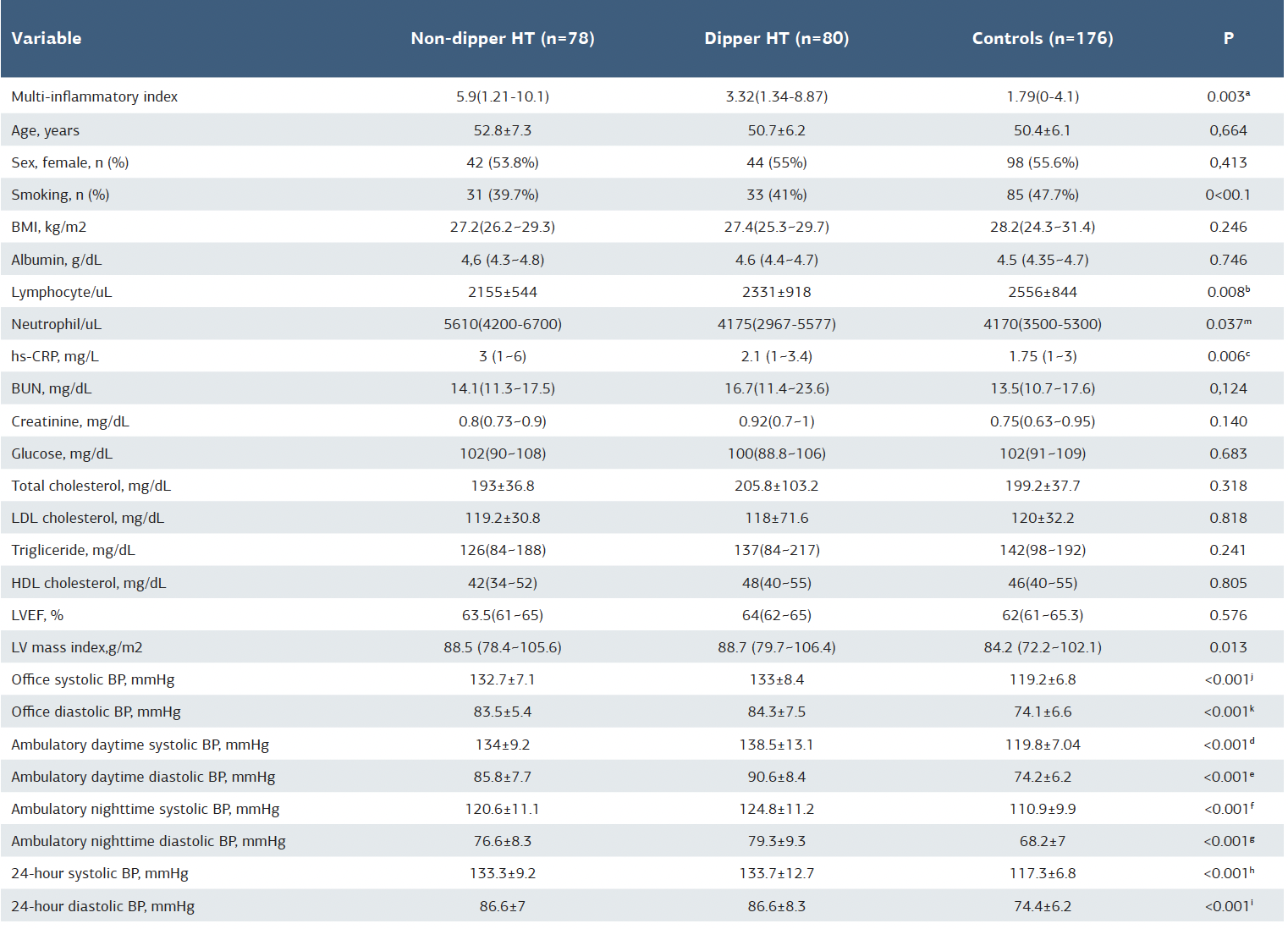Screen dimensions: 1288x929
Task: Click the Neutrophil/uL non-dipper value 5610(4200-6700)
Action: (x=503, y=324)
